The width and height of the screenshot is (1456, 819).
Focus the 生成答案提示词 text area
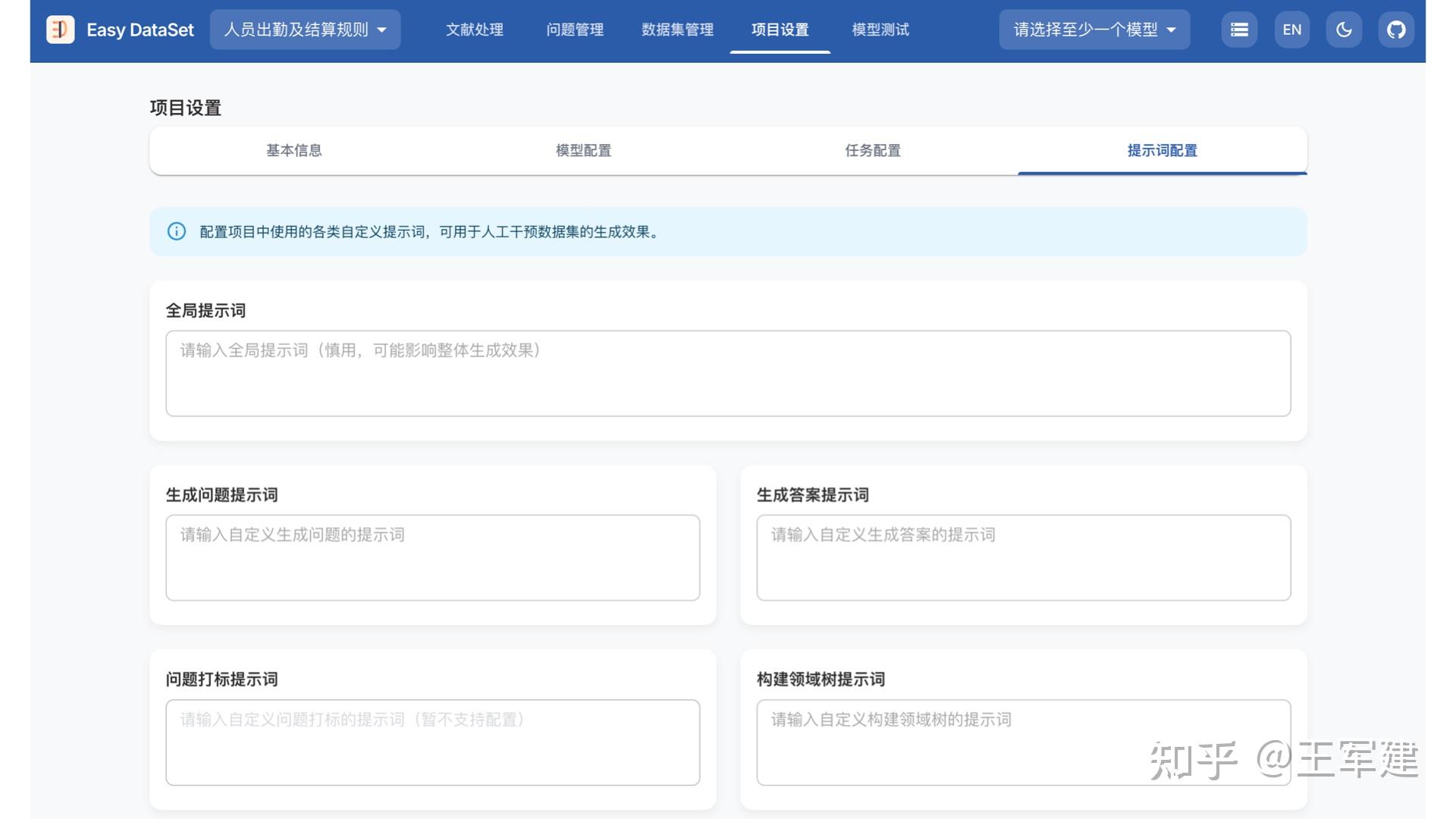pos(1022,557)
